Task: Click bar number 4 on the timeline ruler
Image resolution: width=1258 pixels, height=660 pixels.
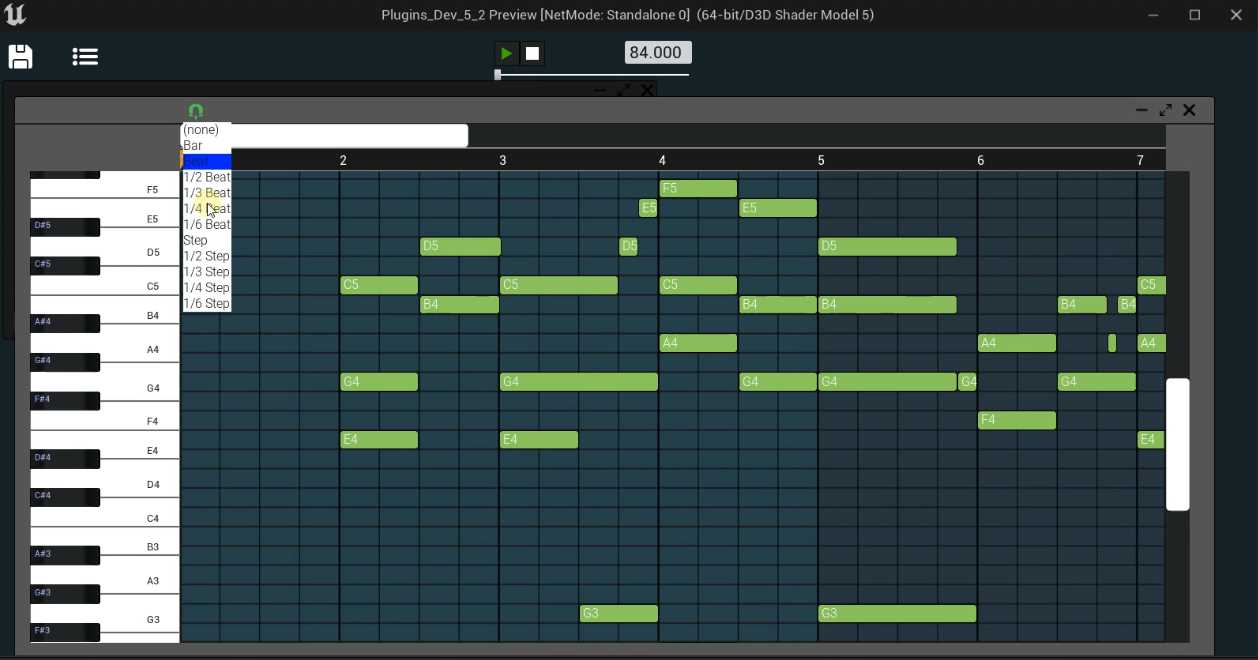Action: pyautogui.click(x=662, y=159)
